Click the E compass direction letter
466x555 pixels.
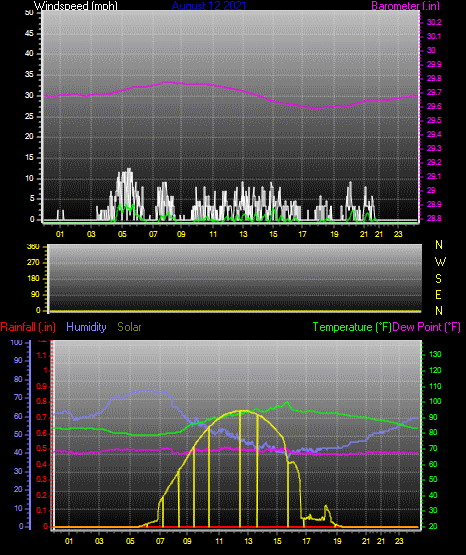[x=438, y=294]
